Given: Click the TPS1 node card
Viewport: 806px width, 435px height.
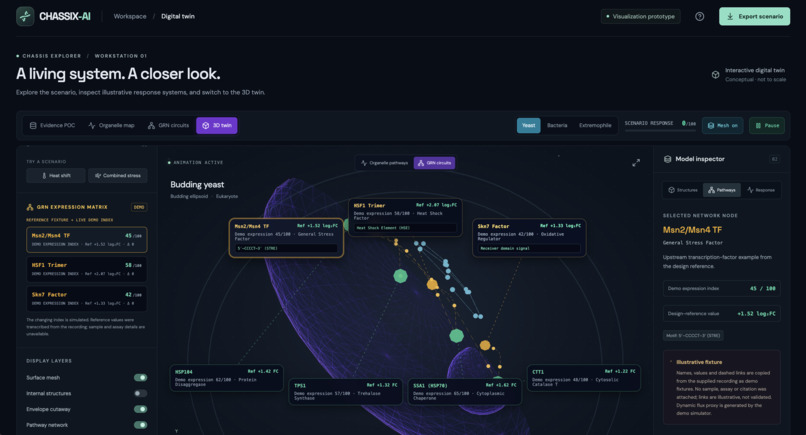Looking at the screenshot, I should (x=345, y=391).
